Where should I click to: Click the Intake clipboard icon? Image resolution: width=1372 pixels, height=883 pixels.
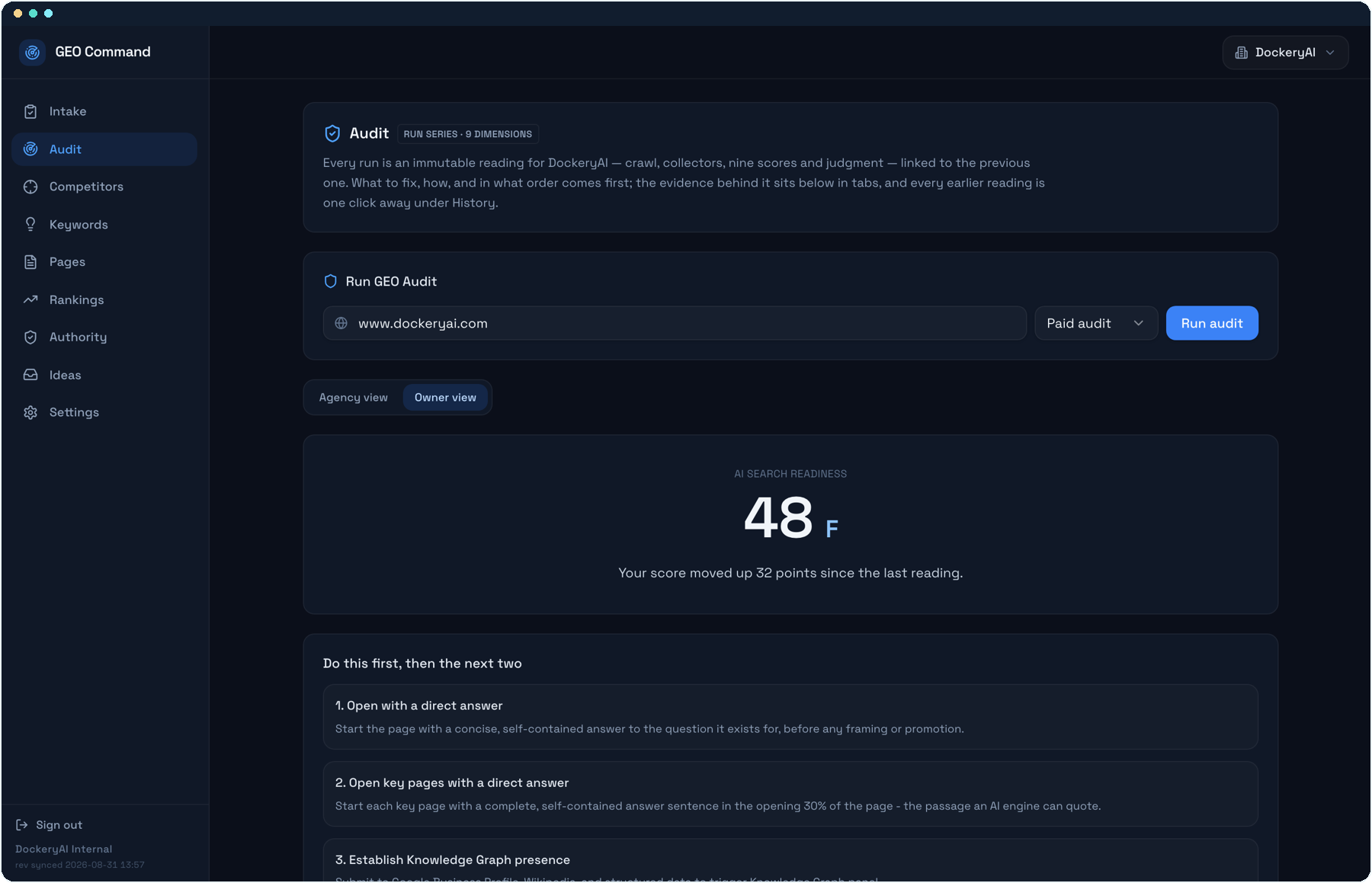(30, 111)
